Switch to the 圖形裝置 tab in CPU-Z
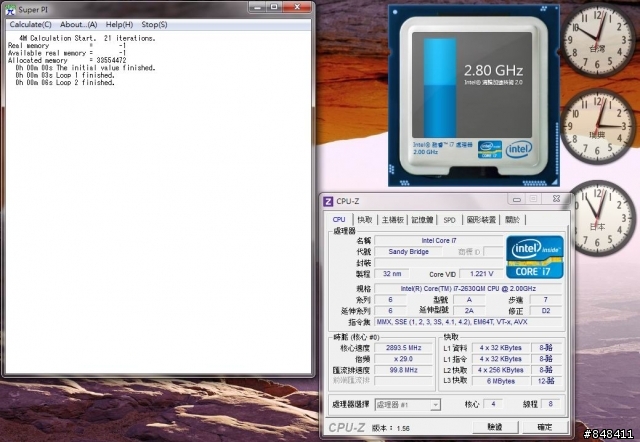Image resolution: width=640 pixels, height=442 pixels. (481, 220)
